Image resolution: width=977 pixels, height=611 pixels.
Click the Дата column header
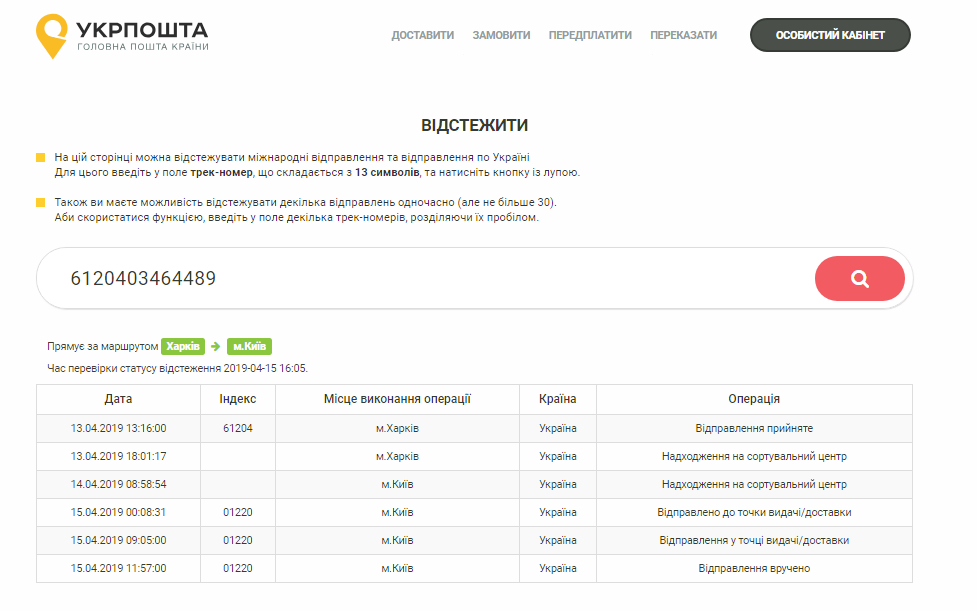[x=118, y=399]
